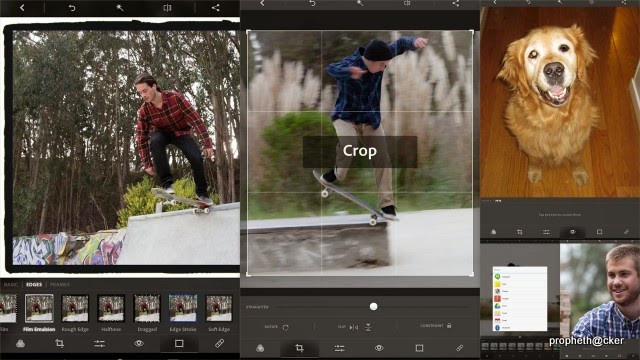This screenshot has width=640, height=360.
Task: Select the blemish bandage tool in the middle toolbar
Action: [x=459, y=348]
